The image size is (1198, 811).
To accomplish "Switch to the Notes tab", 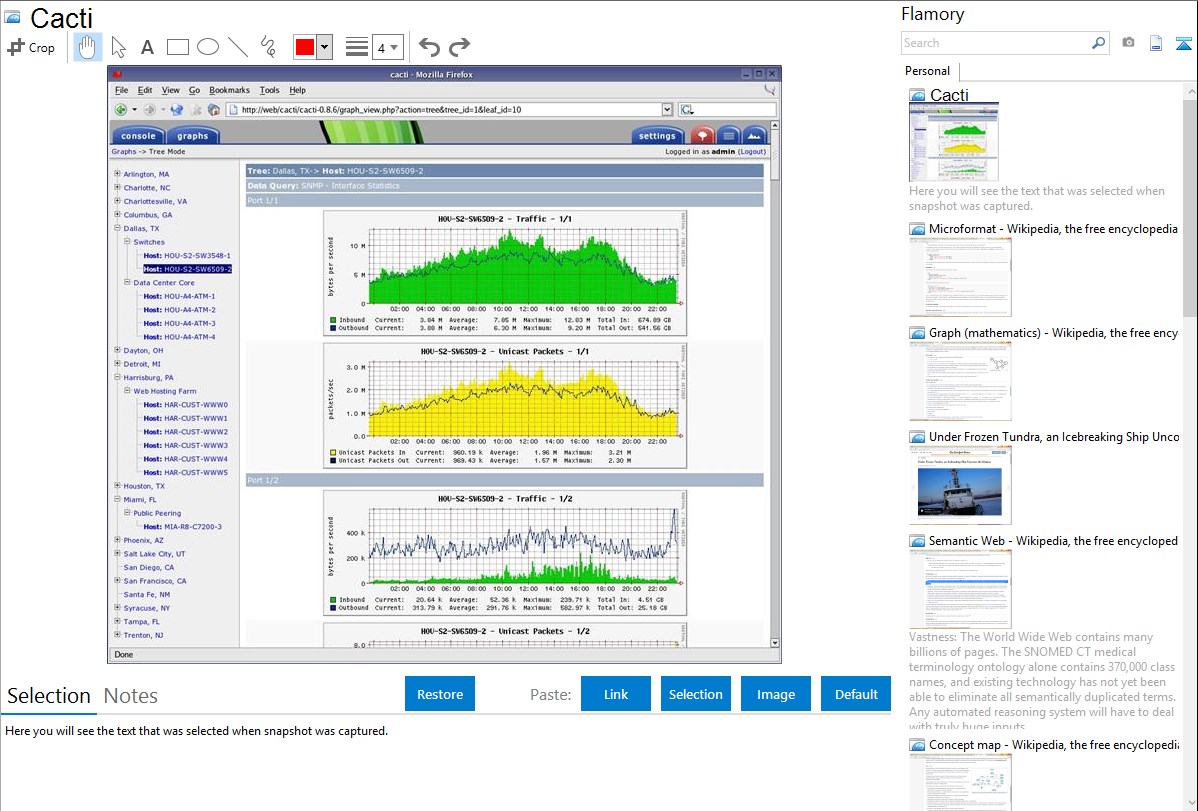I will pyautogui.click(x=131, y=696).
